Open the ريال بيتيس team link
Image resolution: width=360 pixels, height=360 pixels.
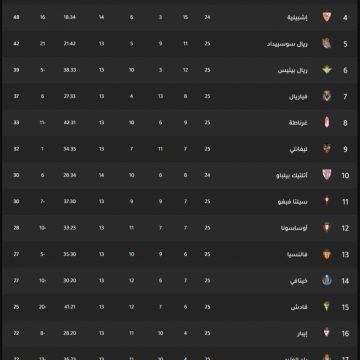(293, 70)
